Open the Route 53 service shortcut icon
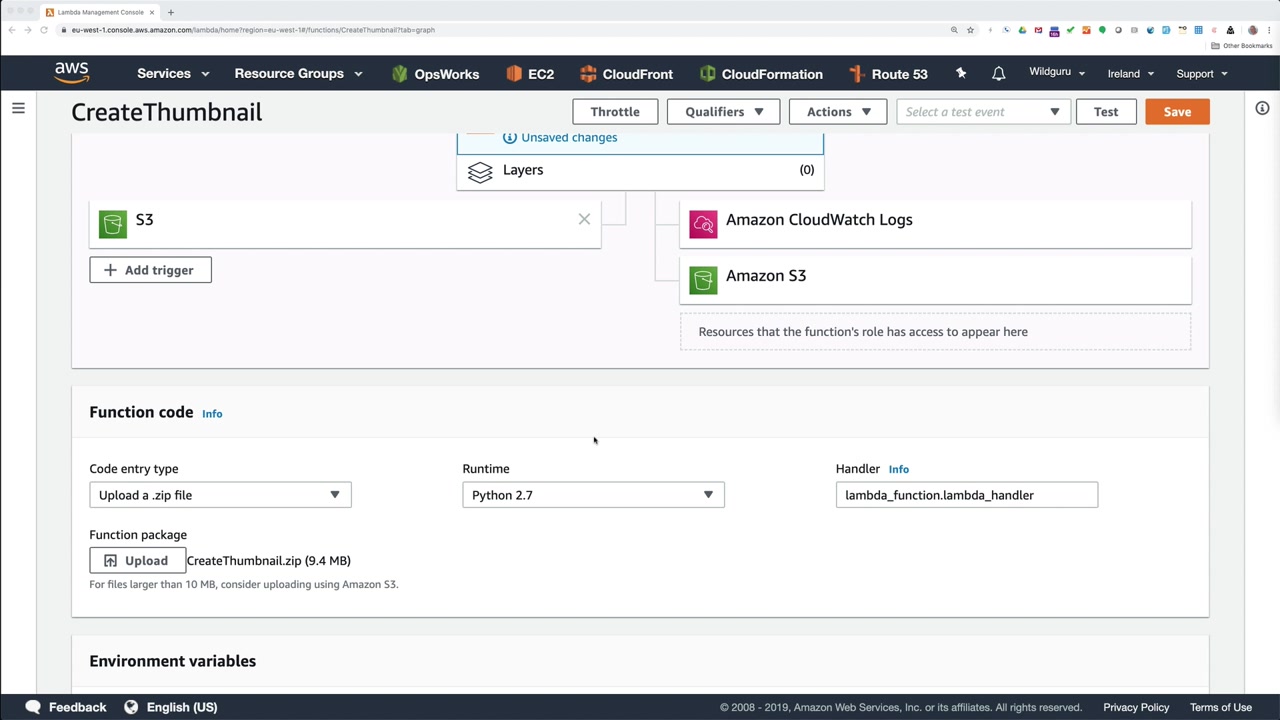 pyautogui.click(x=856, y=74)
